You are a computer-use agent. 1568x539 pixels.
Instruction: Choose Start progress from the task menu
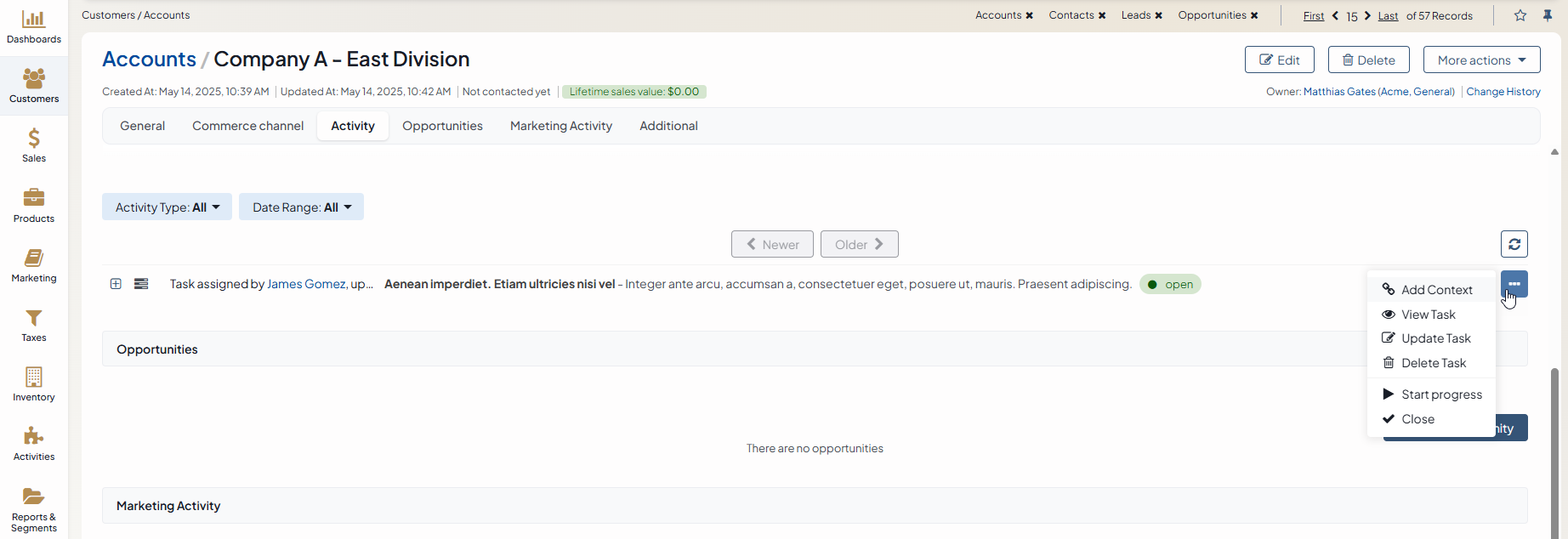click(1440, 394)
